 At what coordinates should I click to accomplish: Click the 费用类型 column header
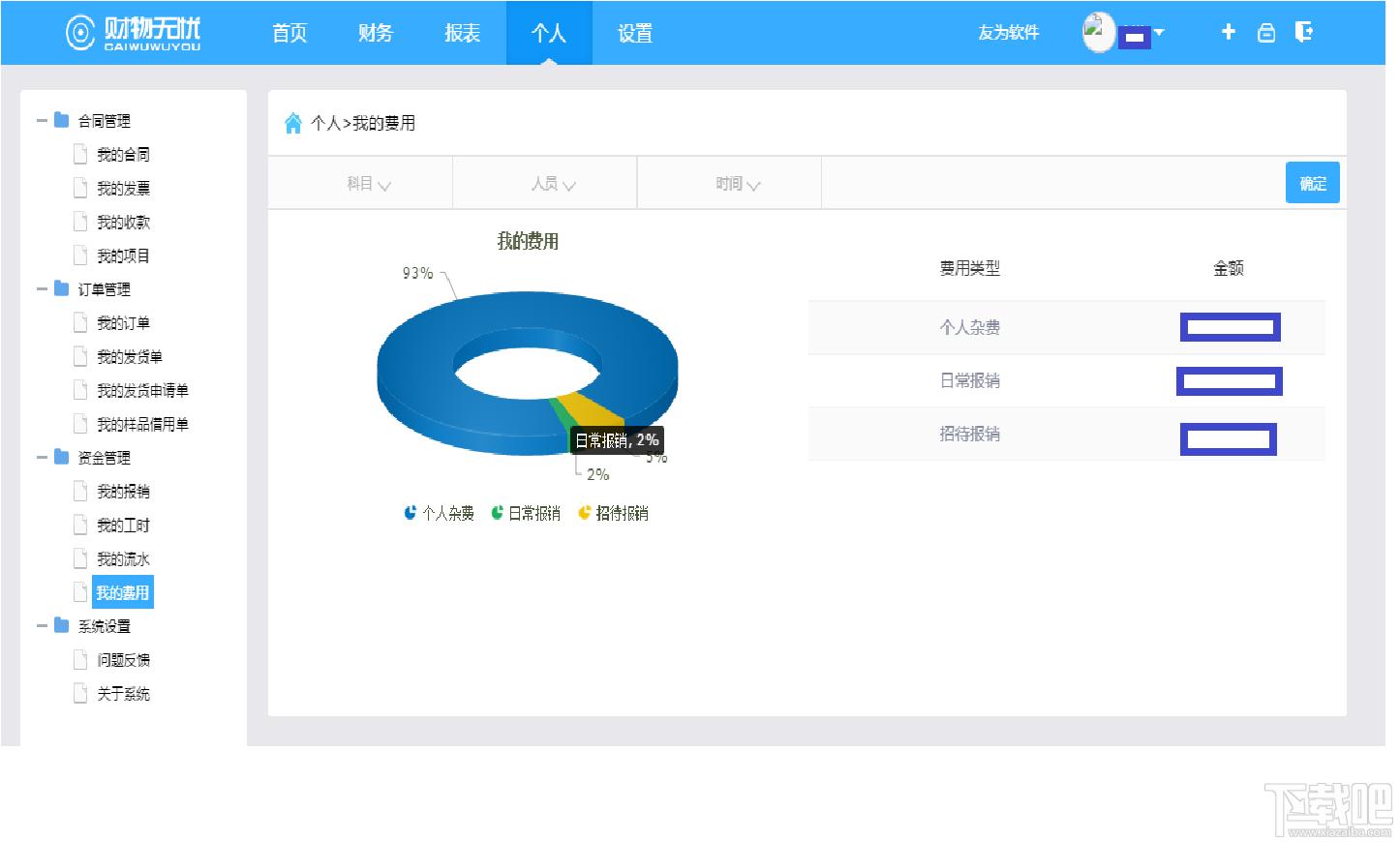970,268
